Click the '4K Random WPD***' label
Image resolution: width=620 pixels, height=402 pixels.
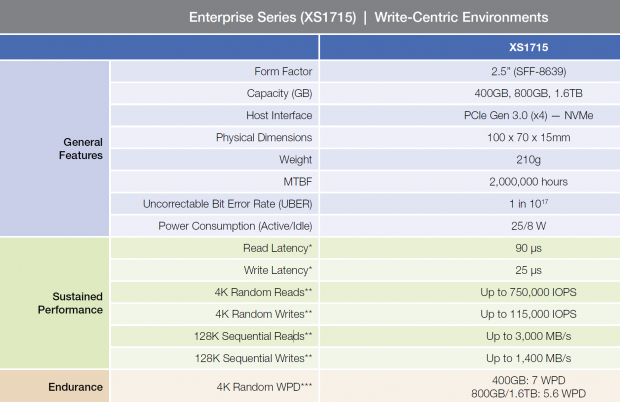264,387
